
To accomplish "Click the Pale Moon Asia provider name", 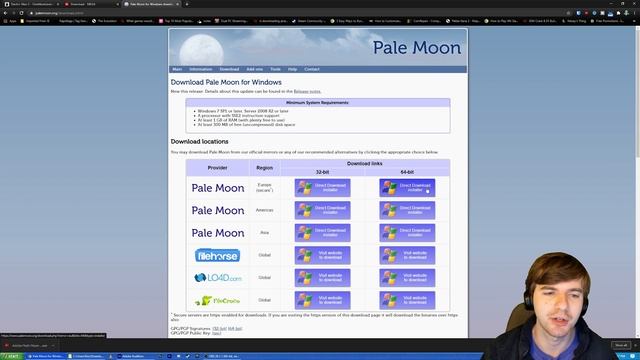I will (x=218, y=233).
